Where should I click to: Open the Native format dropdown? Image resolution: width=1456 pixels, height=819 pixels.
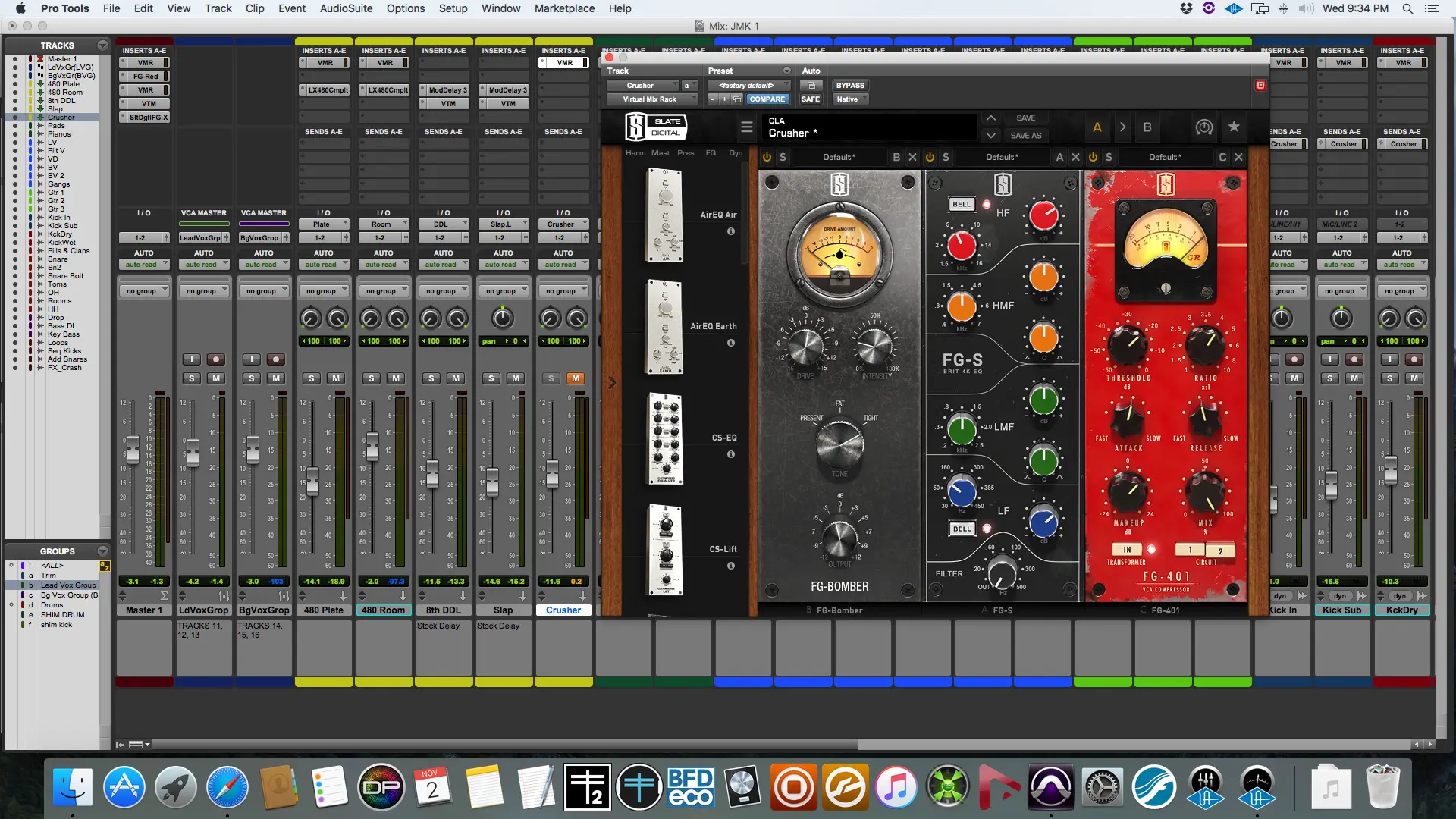pos(851,99)
